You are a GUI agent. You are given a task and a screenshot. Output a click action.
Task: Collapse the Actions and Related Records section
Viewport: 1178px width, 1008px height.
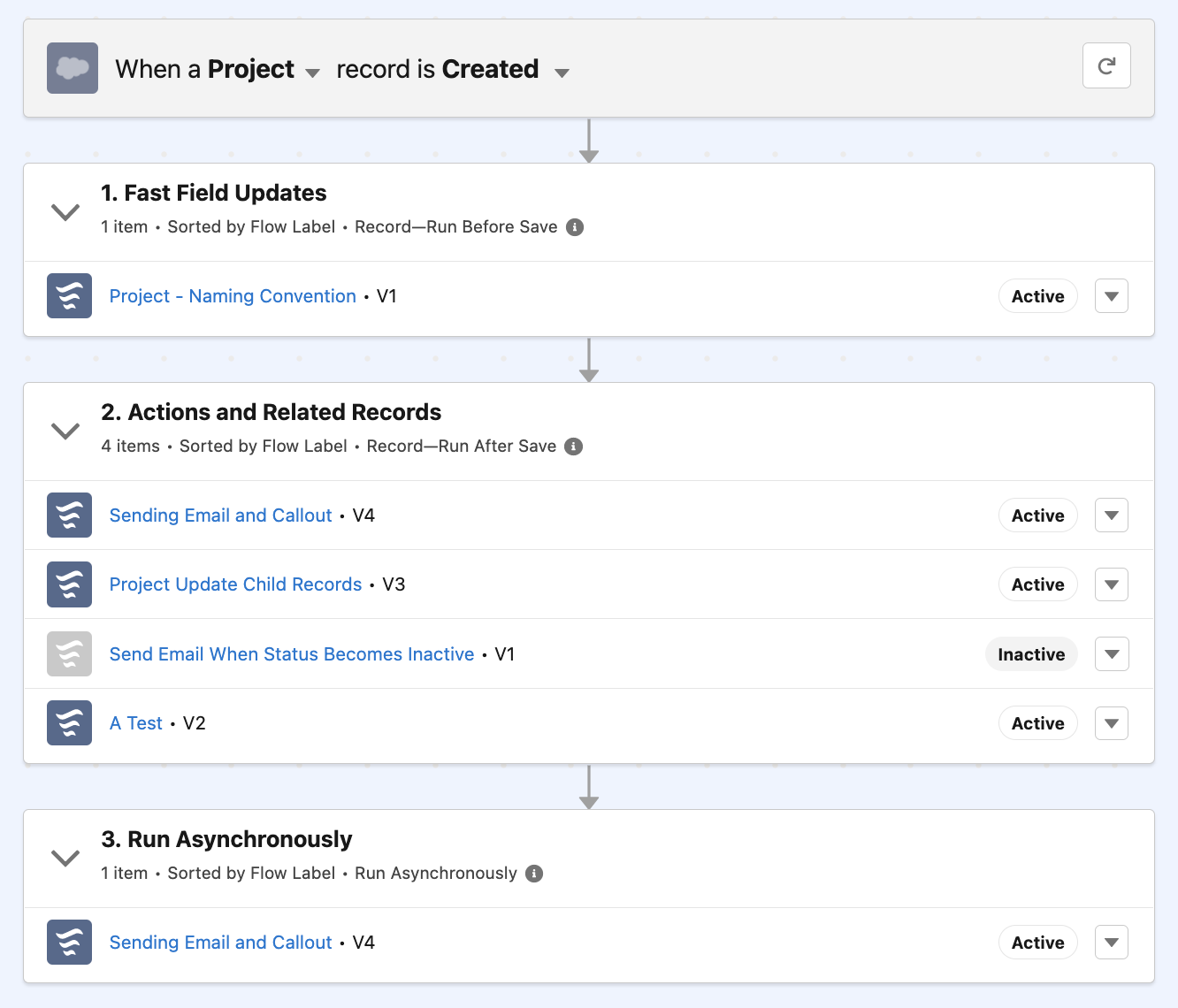pos(65,431)
